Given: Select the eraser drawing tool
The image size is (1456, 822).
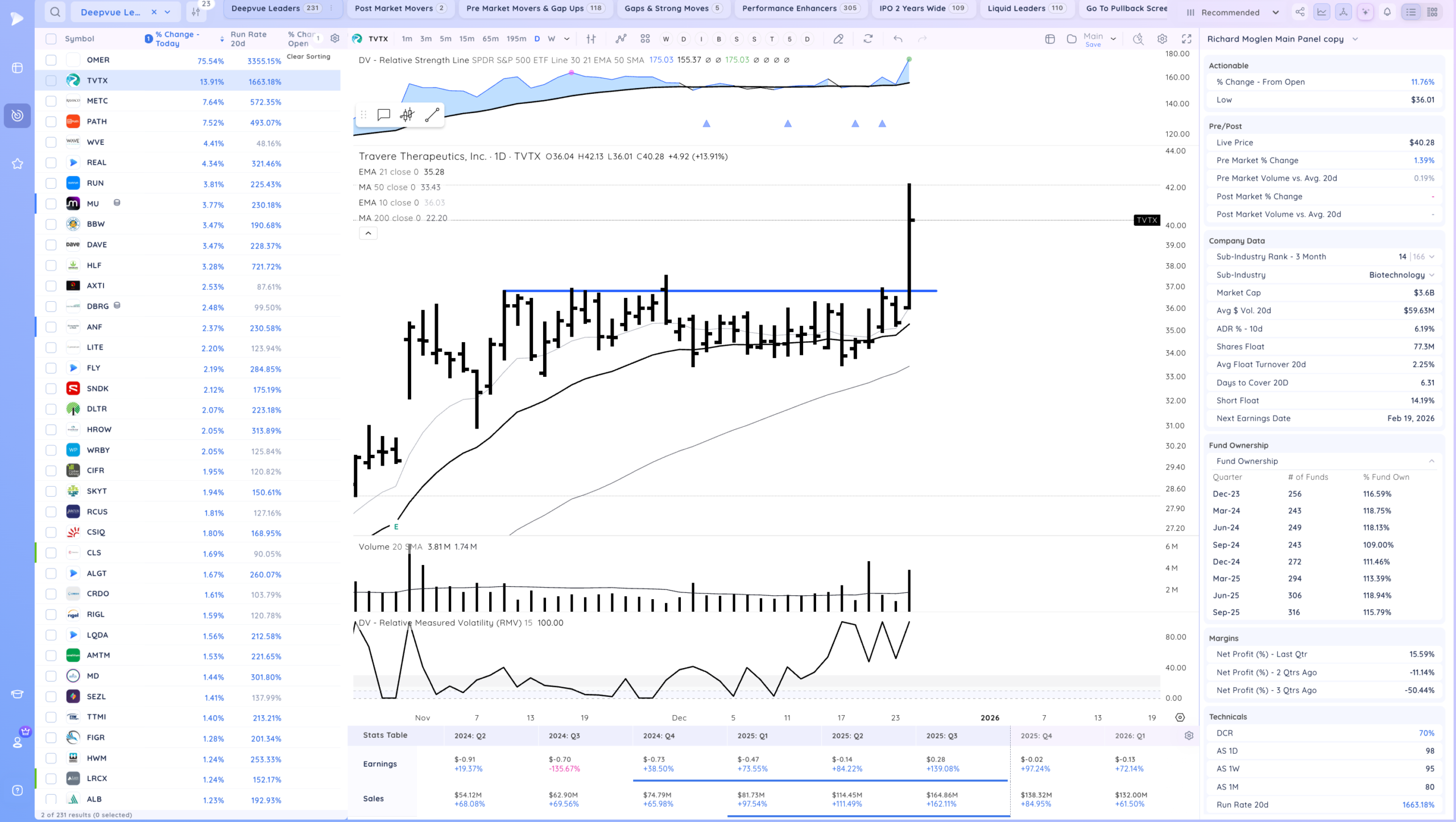Looking at the screenshot, I should [x=838, y=39].
